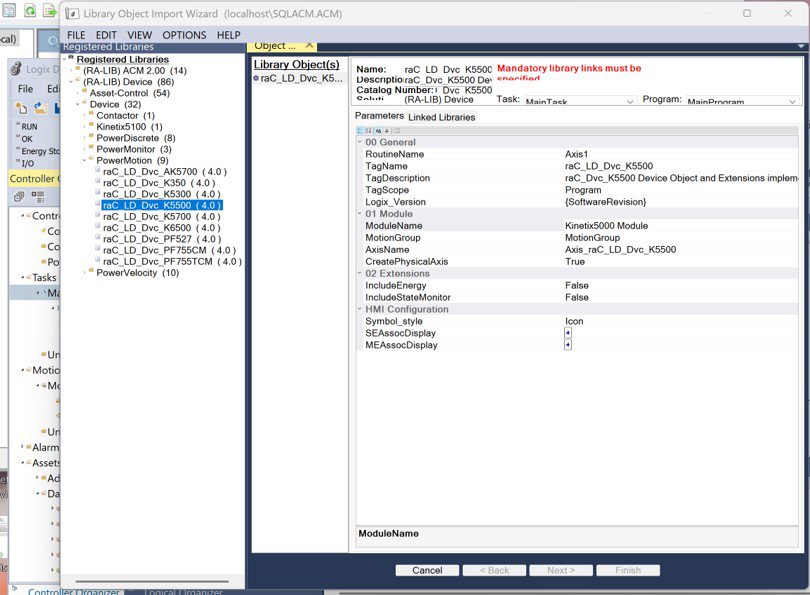Open File menu in Logix Designer window
Viewport: 810px width, 595px height.
[x=25, y=89]
